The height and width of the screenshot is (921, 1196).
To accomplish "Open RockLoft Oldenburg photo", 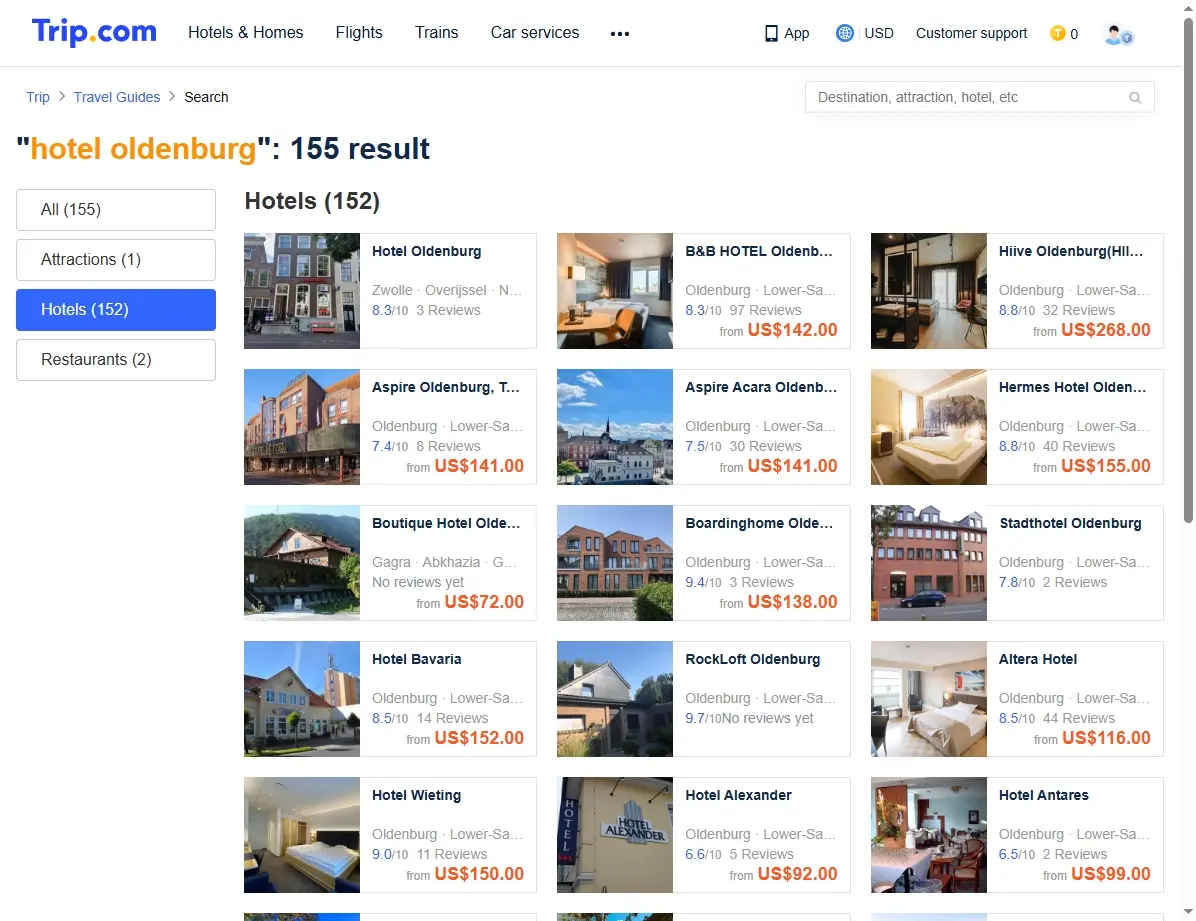I will 615,699.
